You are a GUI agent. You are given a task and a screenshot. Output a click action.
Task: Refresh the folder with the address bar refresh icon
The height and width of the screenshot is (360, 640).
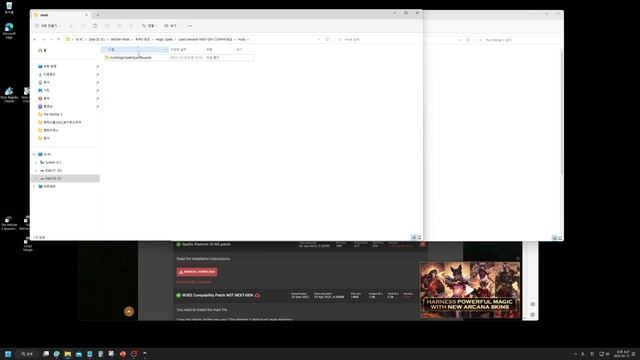click(327, 40)
